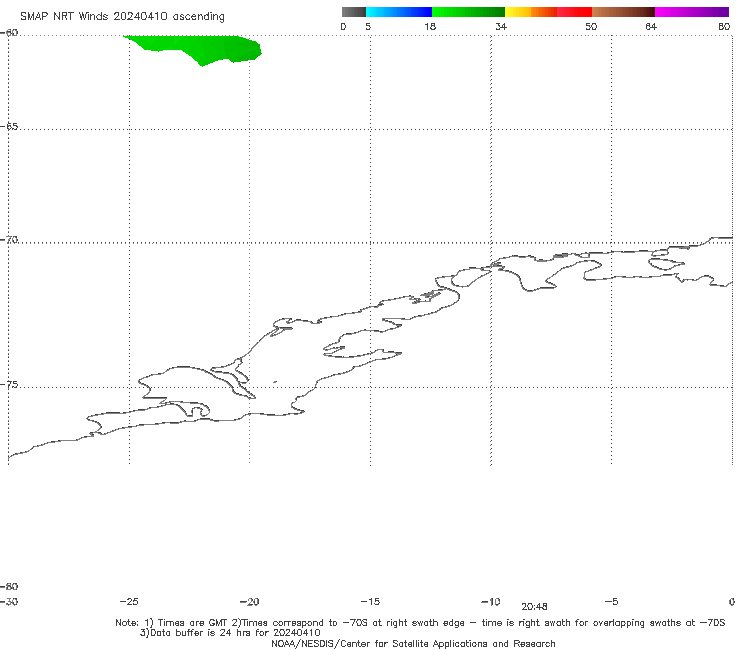This screenshot has height=650, width=740.
Task: Click the green segment of the color bar
Action: pyautogui.click(x=468, y=12)
